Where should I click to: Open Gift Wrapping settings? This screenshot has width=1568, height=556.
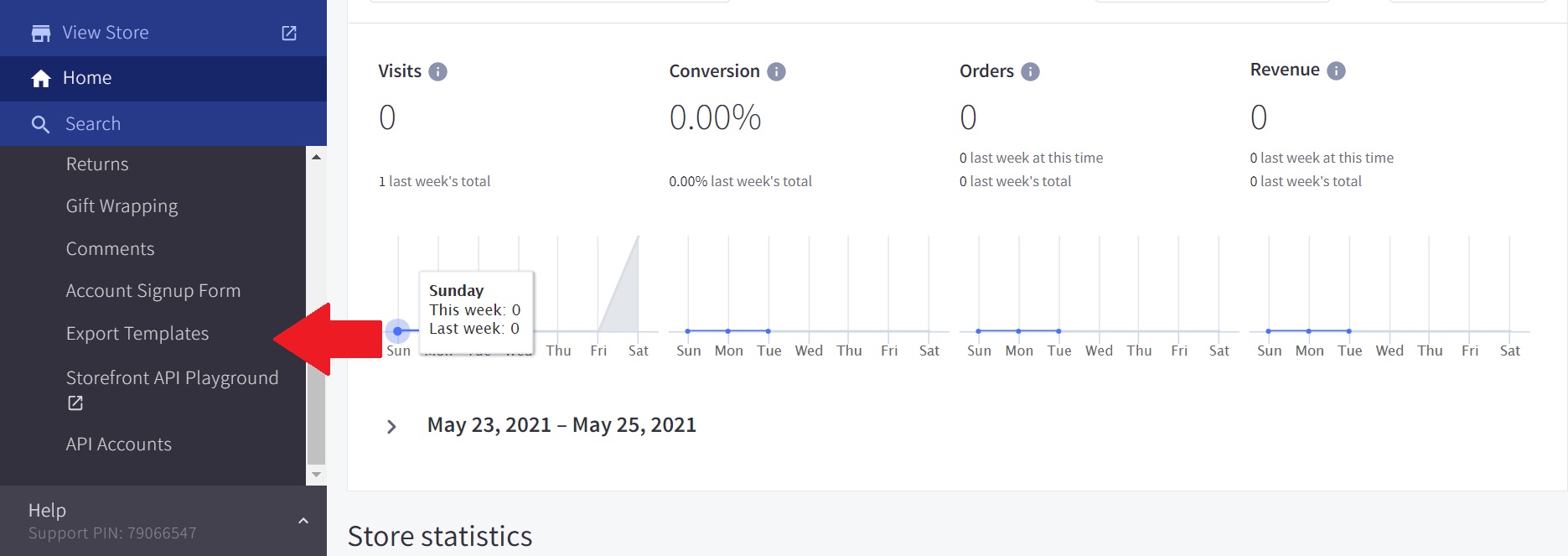point(122,206)
